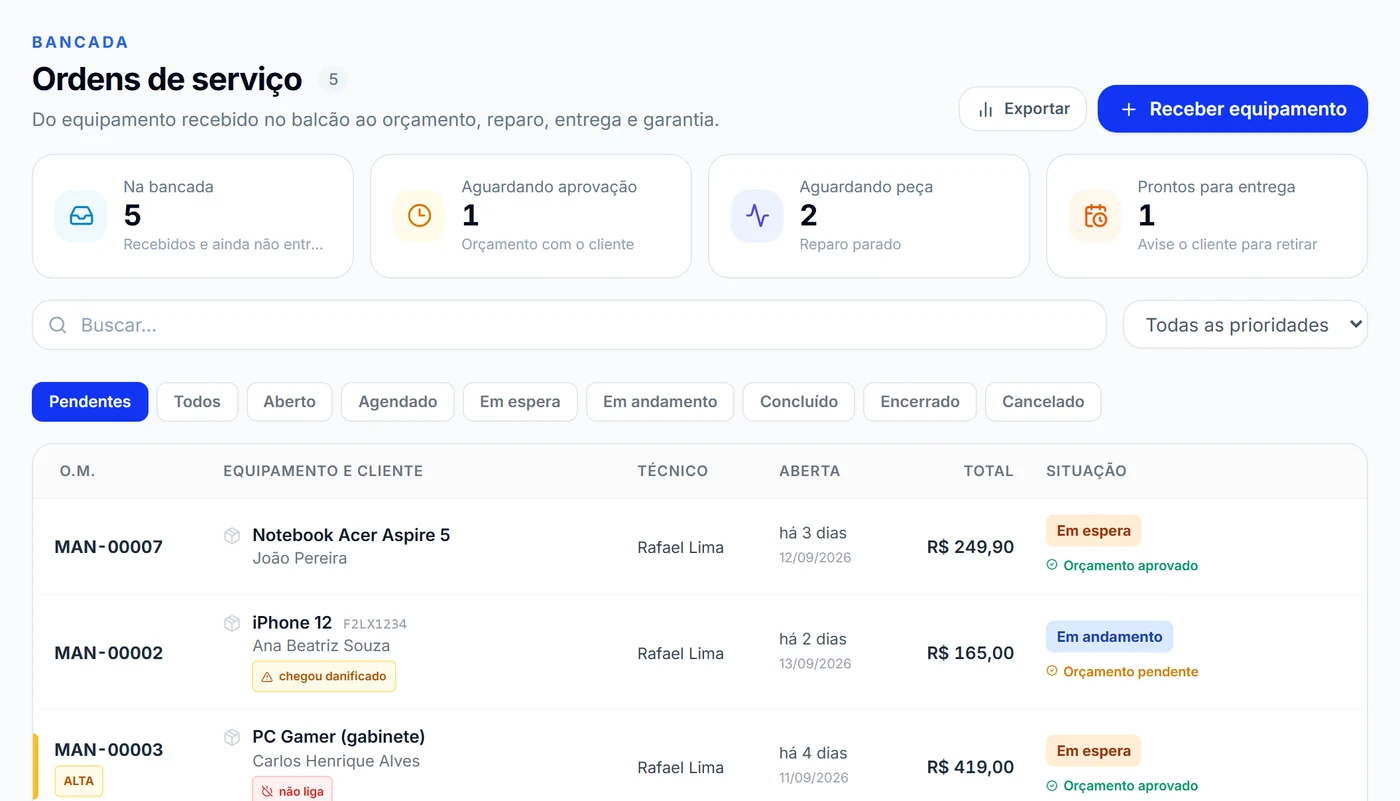Click the plus icon in Receber equipamento button
The width and height of the screenshot is (1400, 801).
point(1129,109)
